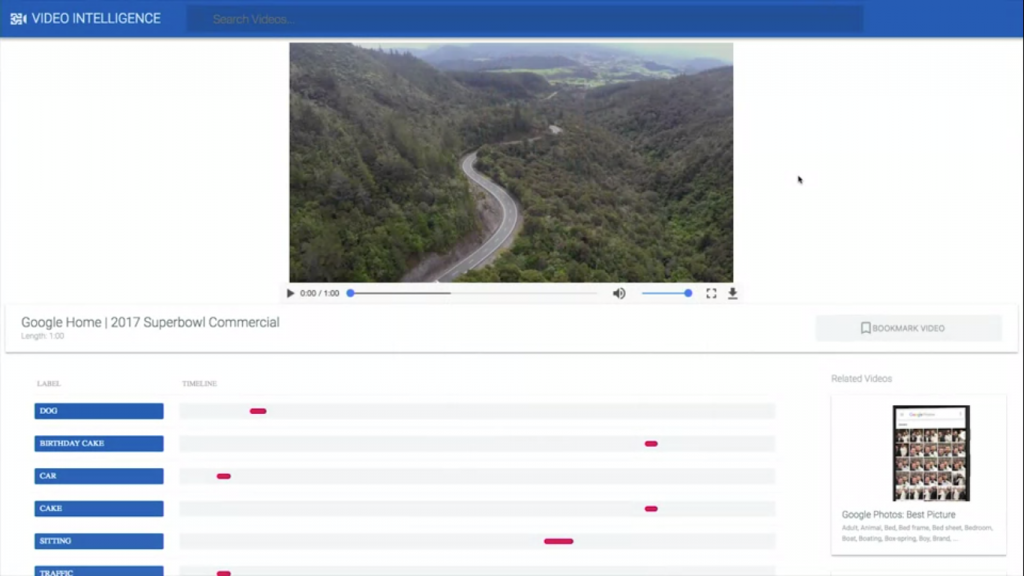Select the CAR label
Viewport: 1024px width, 576px height.
point(99,476)
